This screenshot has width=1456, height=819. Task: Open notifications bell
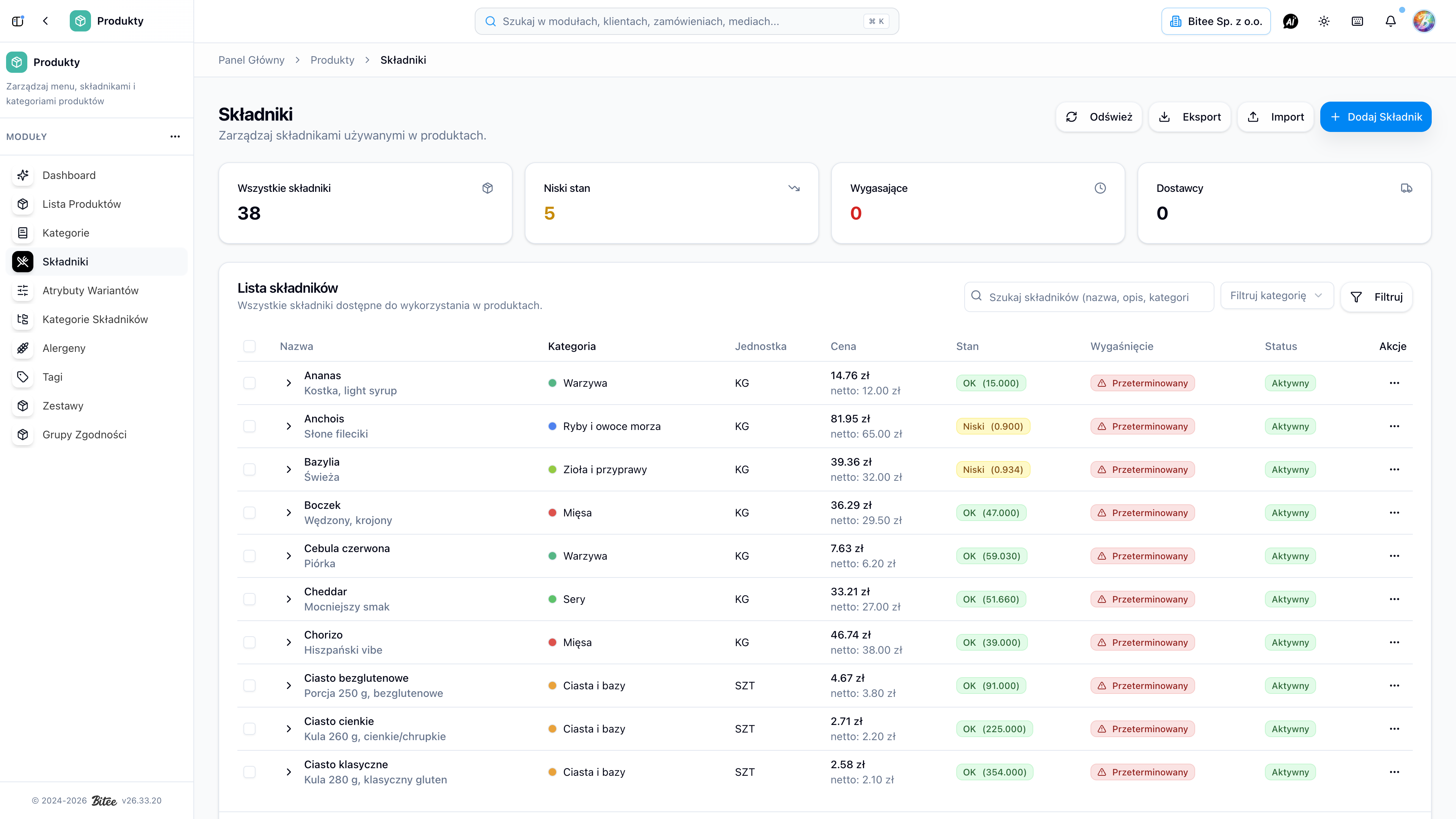click(x=1390, y=22)
